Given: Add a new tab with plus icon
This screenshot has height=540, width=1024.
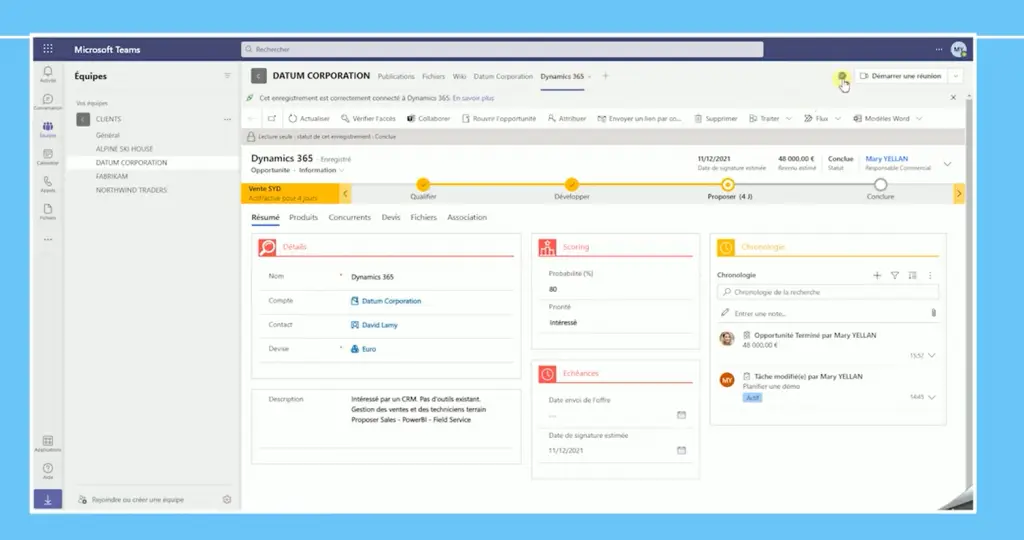Looking at the screenshot, I should click(605, 76).
